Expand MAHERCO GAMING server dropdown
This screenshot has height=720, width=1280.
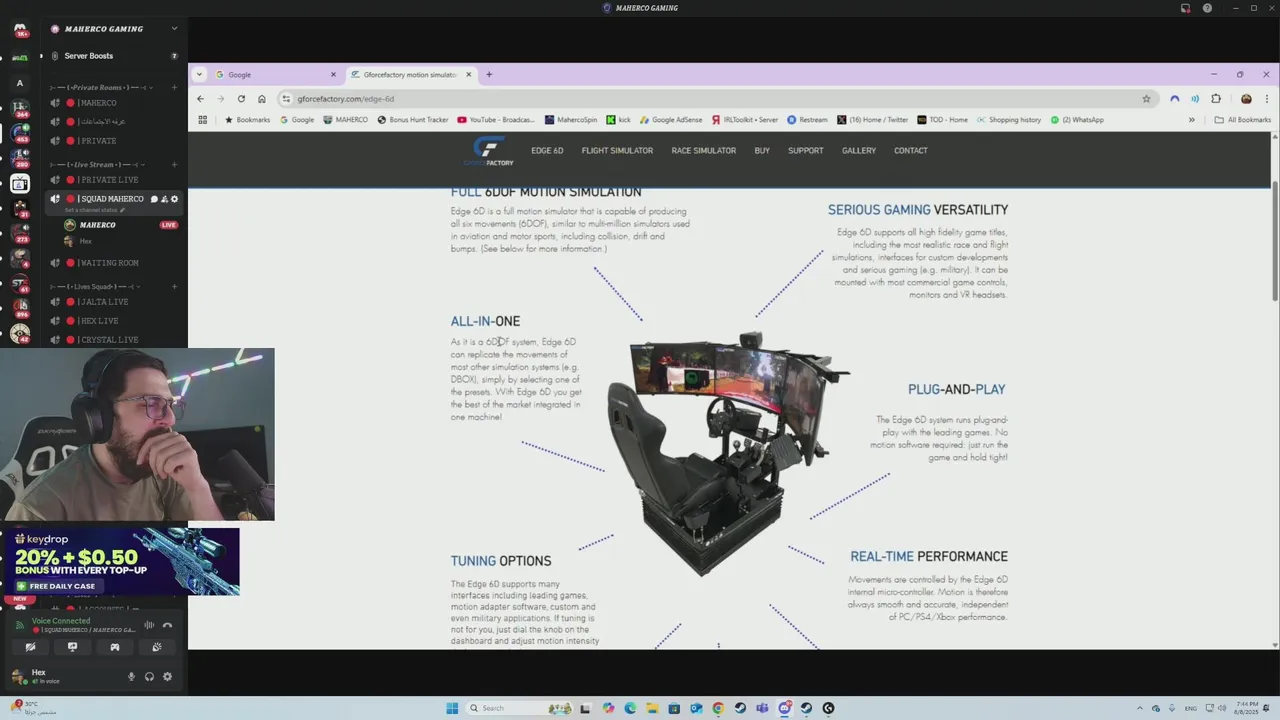coord(174,28)
